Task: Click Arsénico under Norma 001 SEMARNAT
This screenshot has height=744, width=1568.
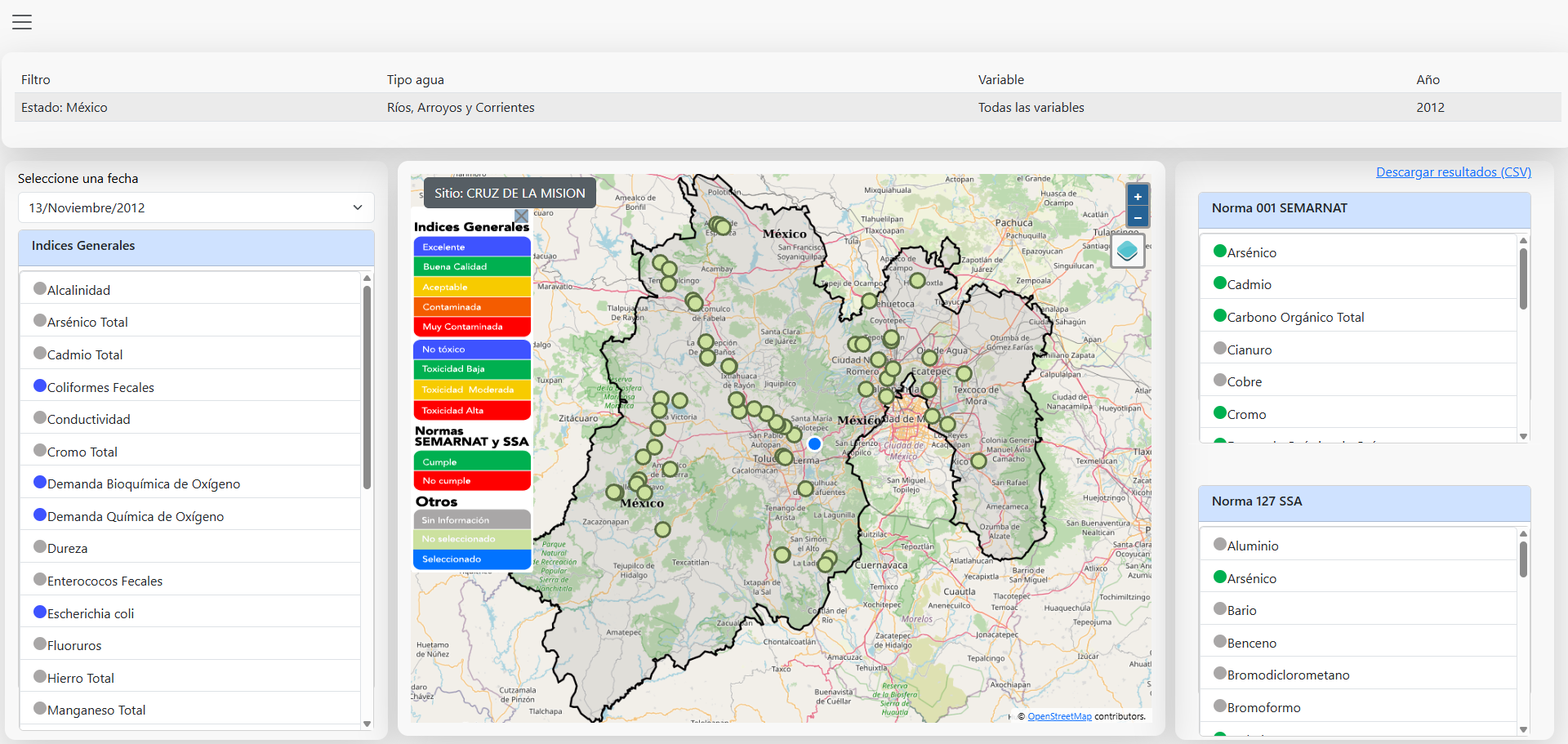Action: (1358, 252)
